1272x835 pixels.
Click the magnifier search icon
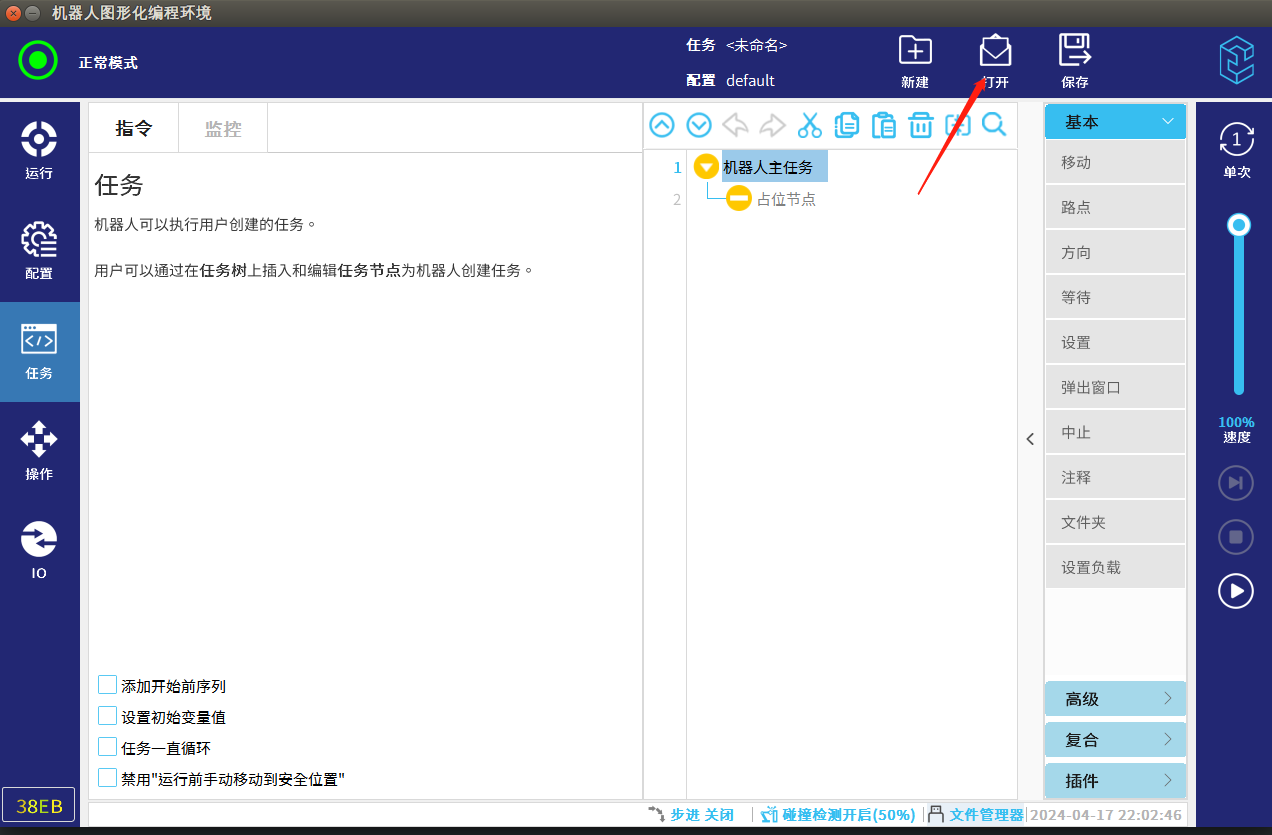[993, 125]
